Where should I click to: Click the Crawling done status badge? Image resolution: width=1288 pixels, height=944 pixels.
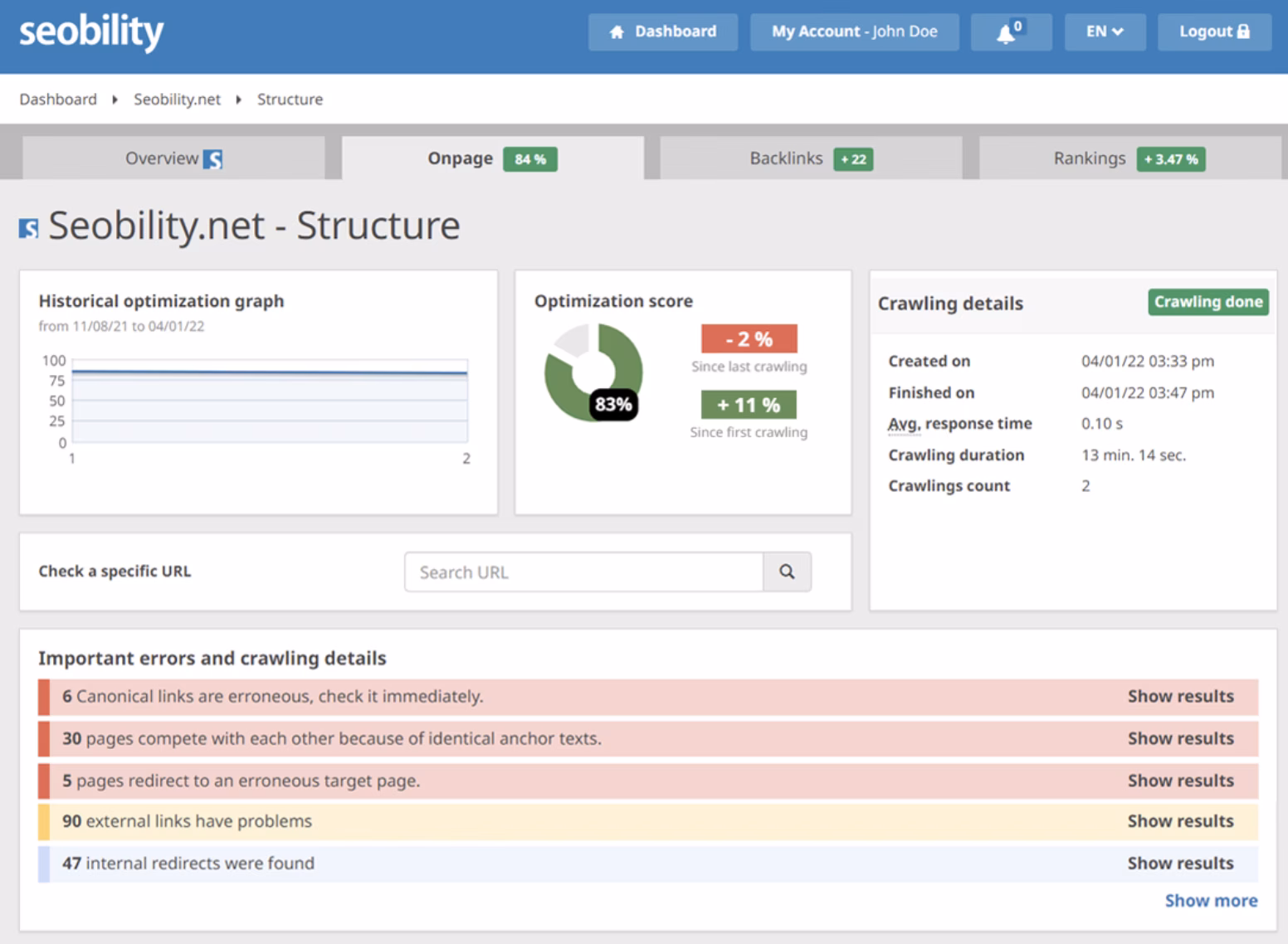click(x=1207, y=302)
